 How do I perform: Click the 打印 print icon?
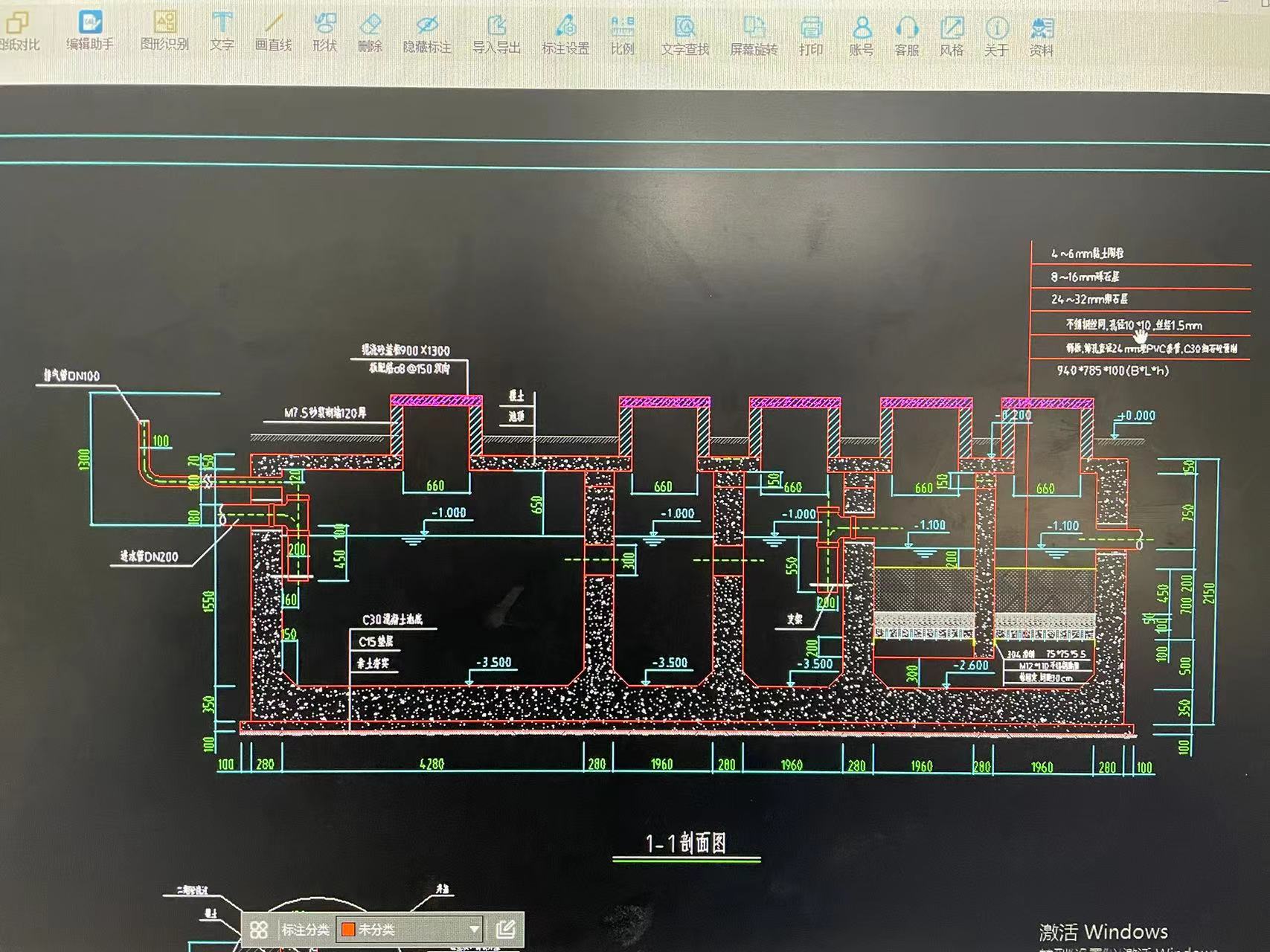pyautogui.click(x=811, y=37)
